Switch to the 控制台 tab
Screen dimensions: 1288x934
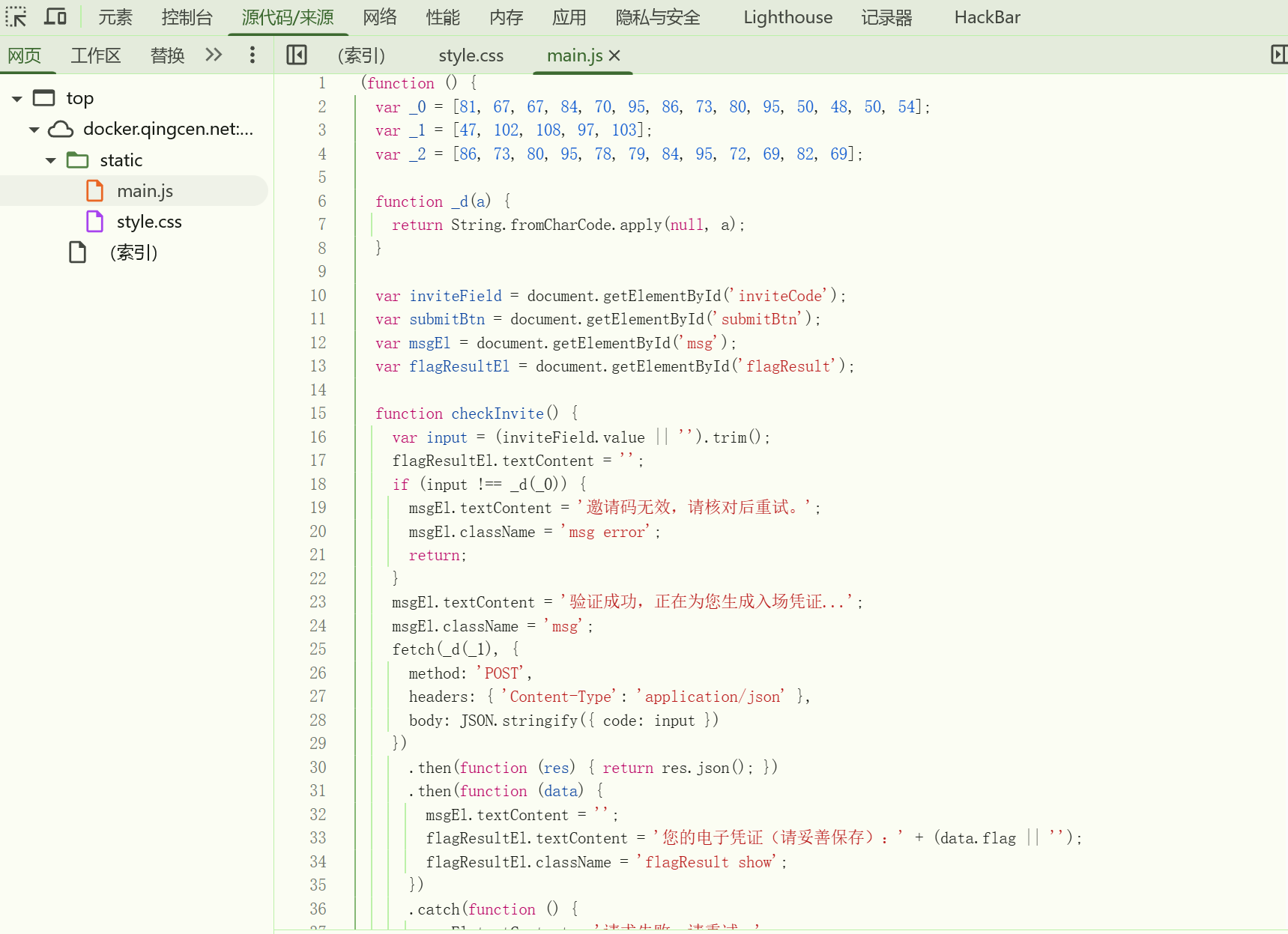point(187,17)
